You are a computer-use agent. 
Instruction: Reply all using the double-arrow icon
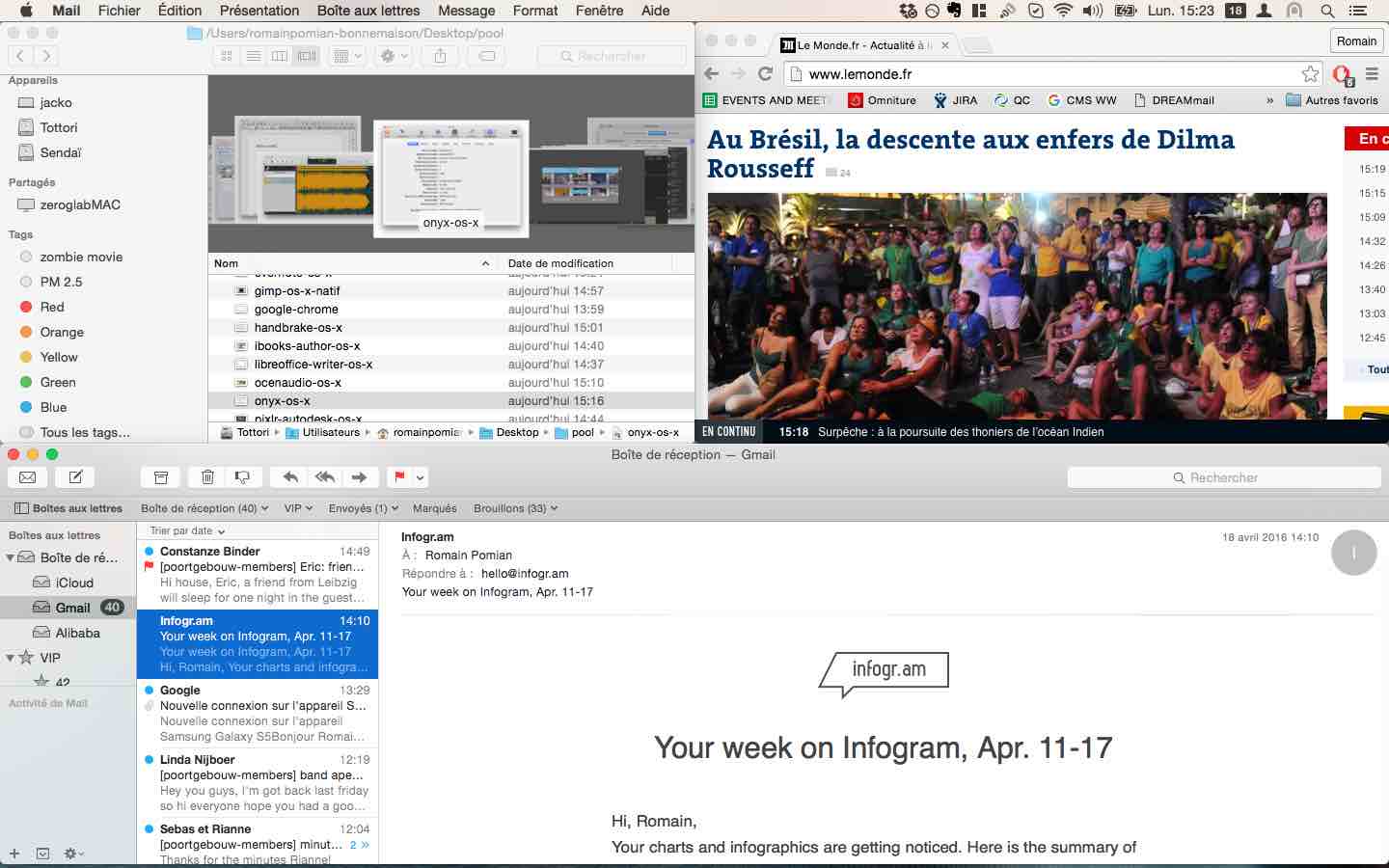(x=325, y=476)
